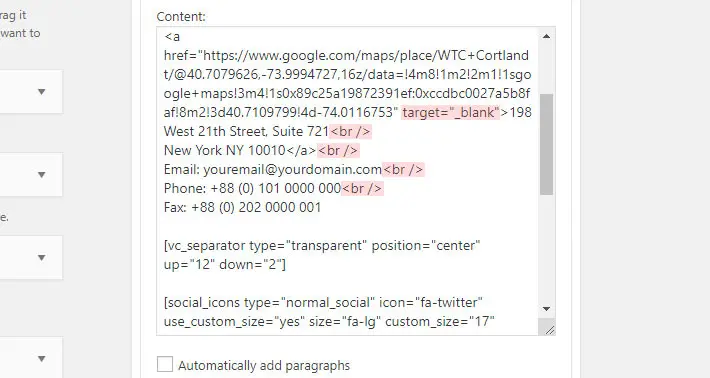Click the 'Automatically add paragraphs' label text
Screen dimensions: 710x378
click(x=264, y=365)
